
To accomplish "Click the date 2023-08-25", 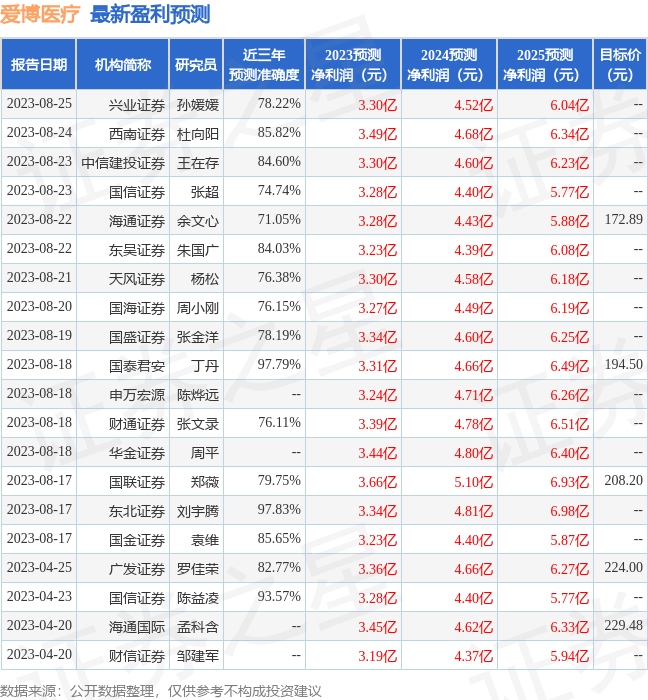I will 39,103.
